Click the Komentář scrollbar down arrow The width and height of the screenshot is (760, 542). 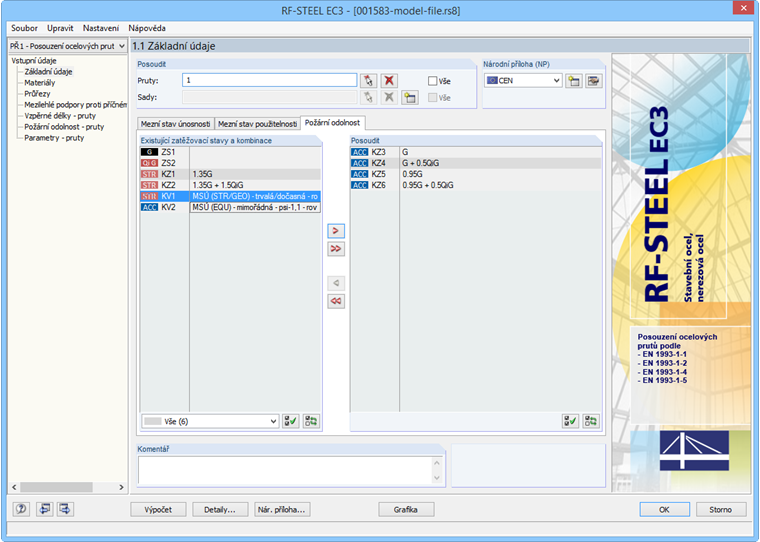437,478
